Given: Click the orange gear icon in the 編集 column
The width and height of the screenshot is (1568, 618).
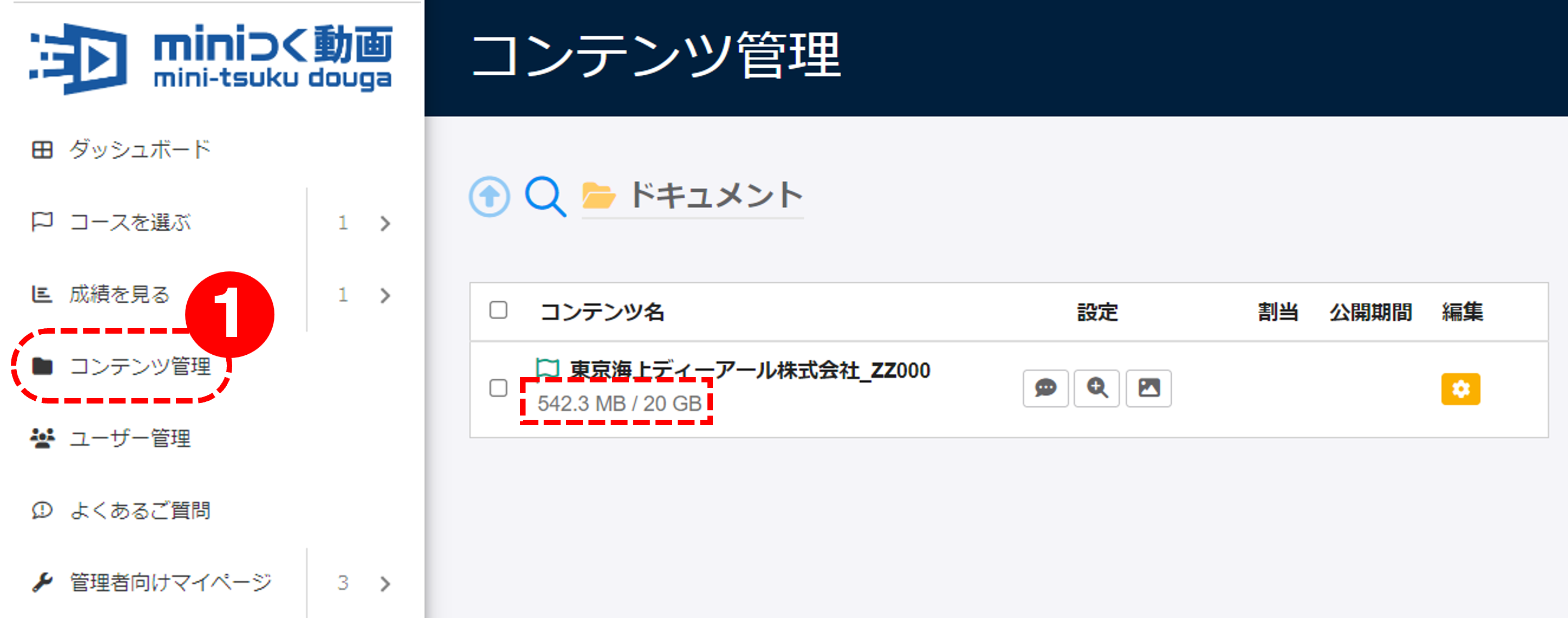Looking at the screenshot, I should click(1461, 389).
